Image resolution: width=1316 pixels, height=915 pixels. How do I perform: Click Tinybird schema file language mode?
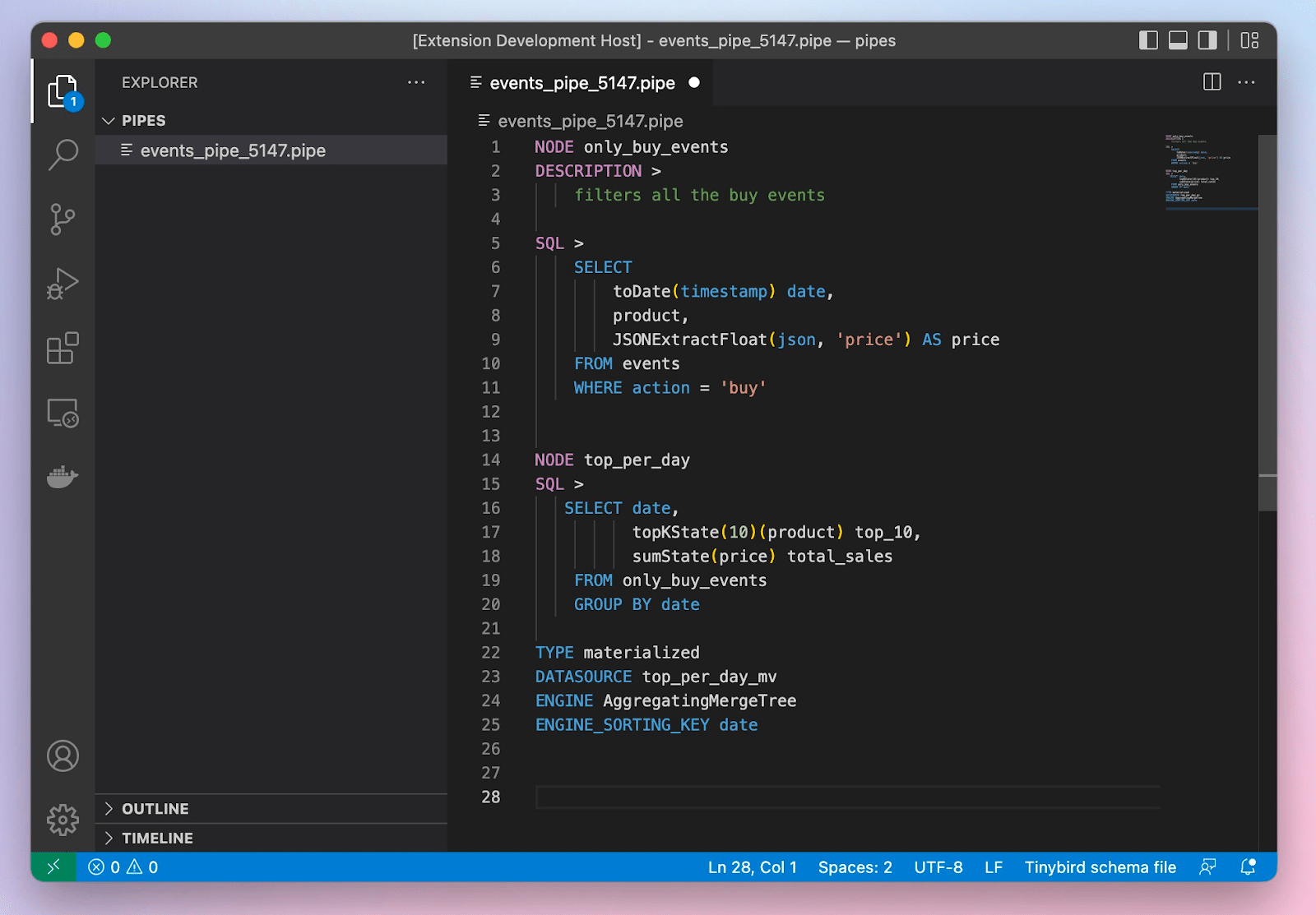point(1100,867)
